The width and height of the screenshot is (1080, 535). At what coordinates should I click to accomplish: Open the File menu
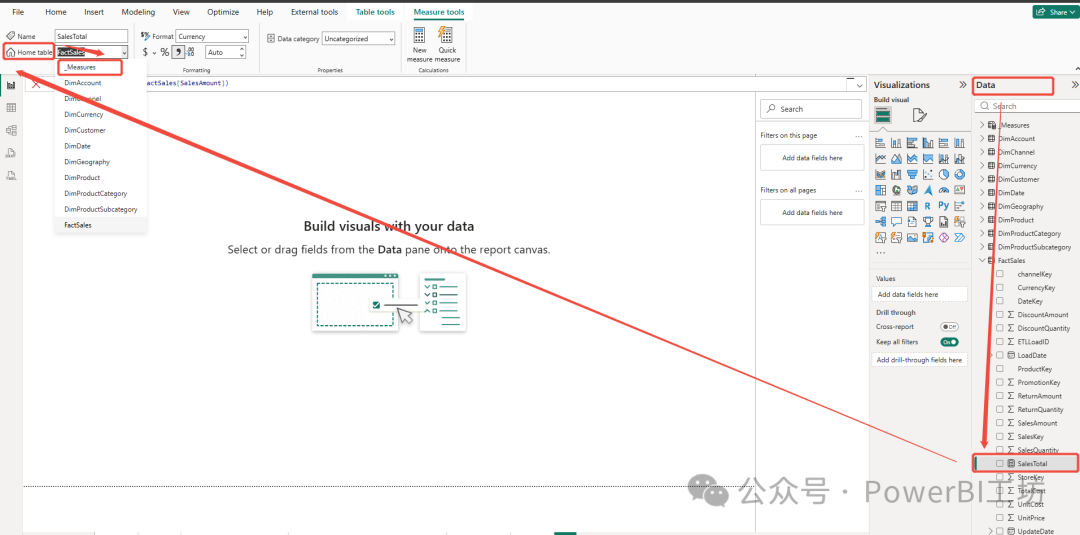18,12
